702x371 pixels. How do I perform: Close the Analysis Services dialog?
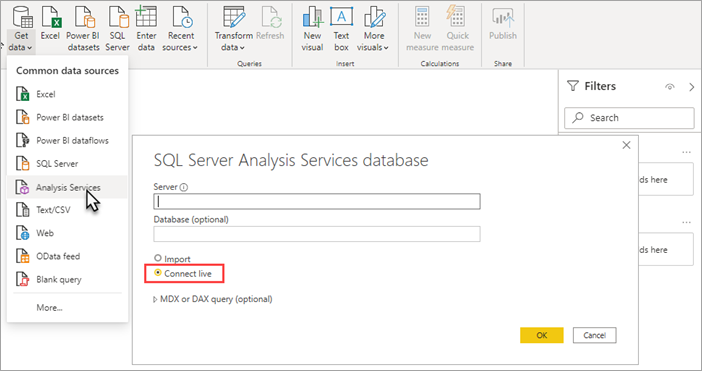626,145
